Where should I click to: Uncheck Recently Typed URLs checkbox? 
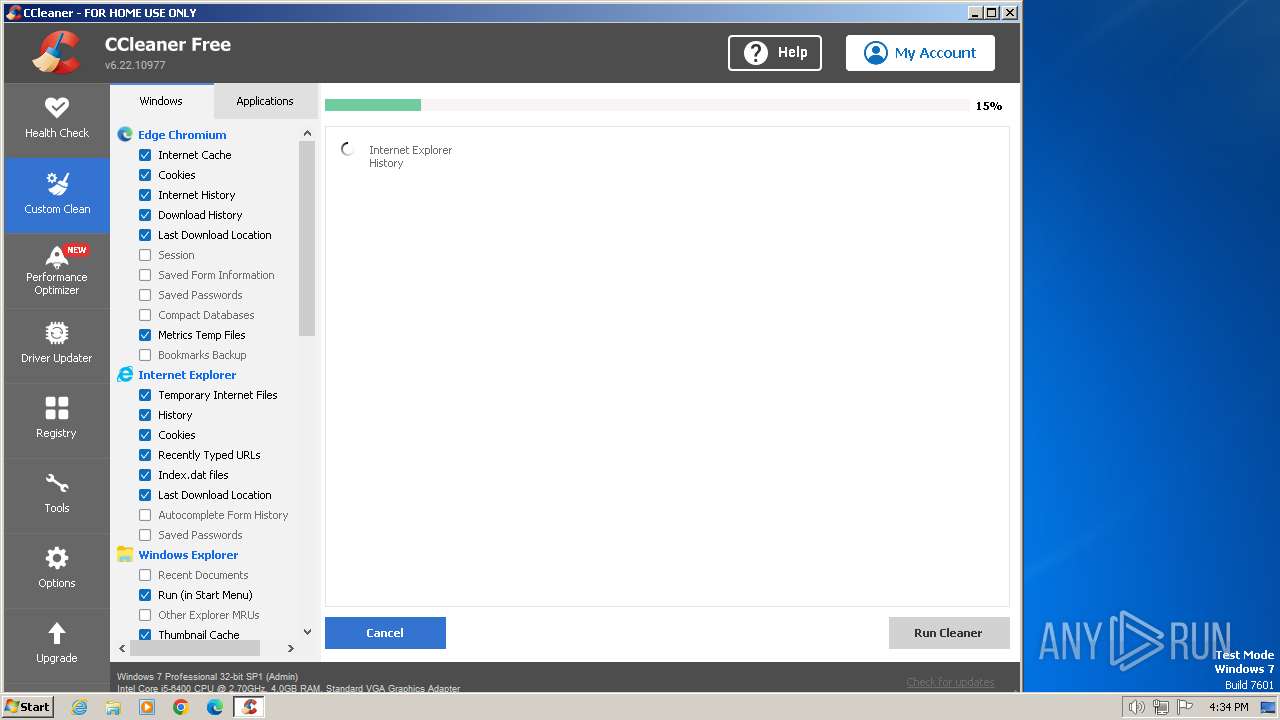pos(145,455)
